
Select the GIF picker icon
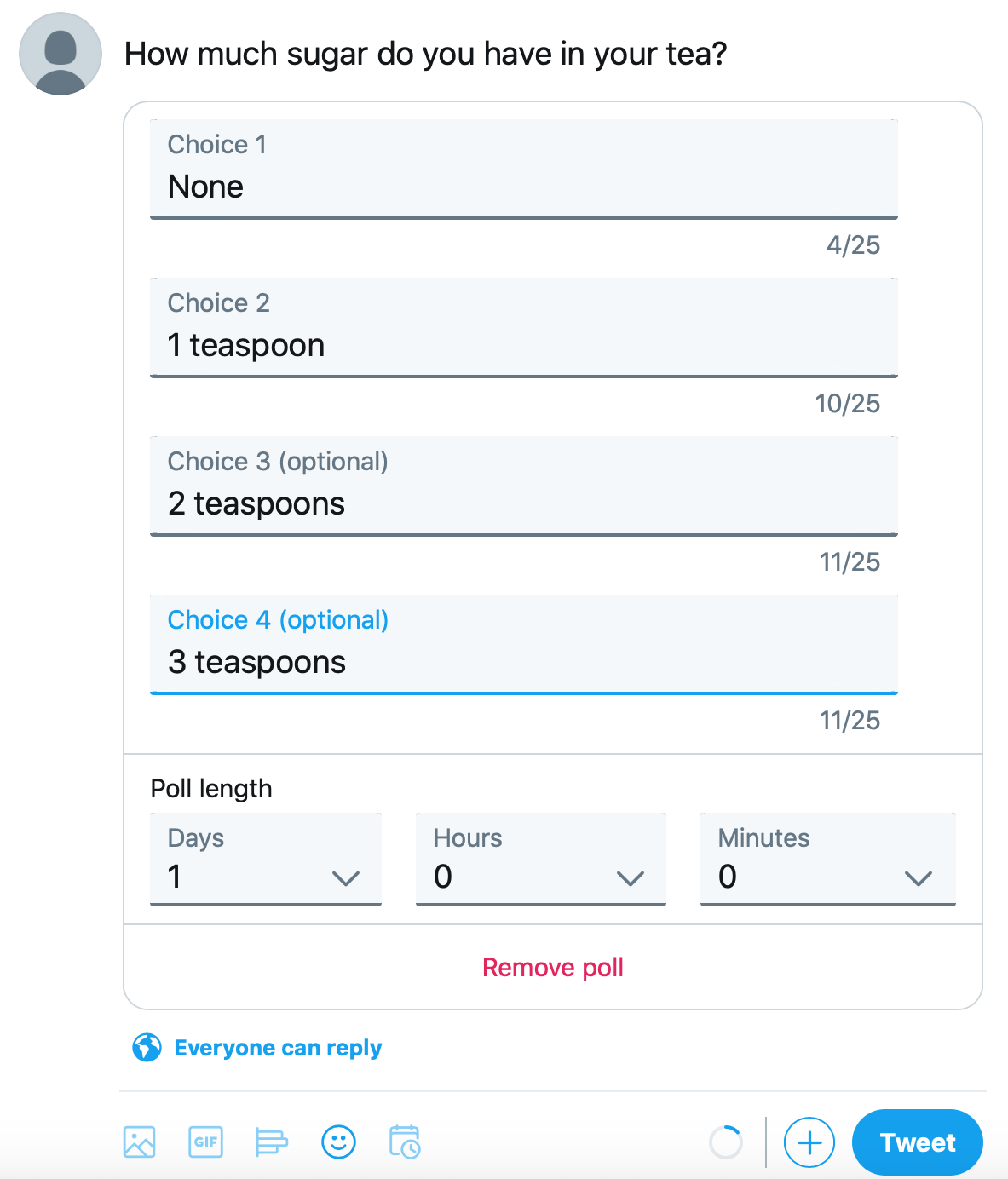click(204, 1142)
